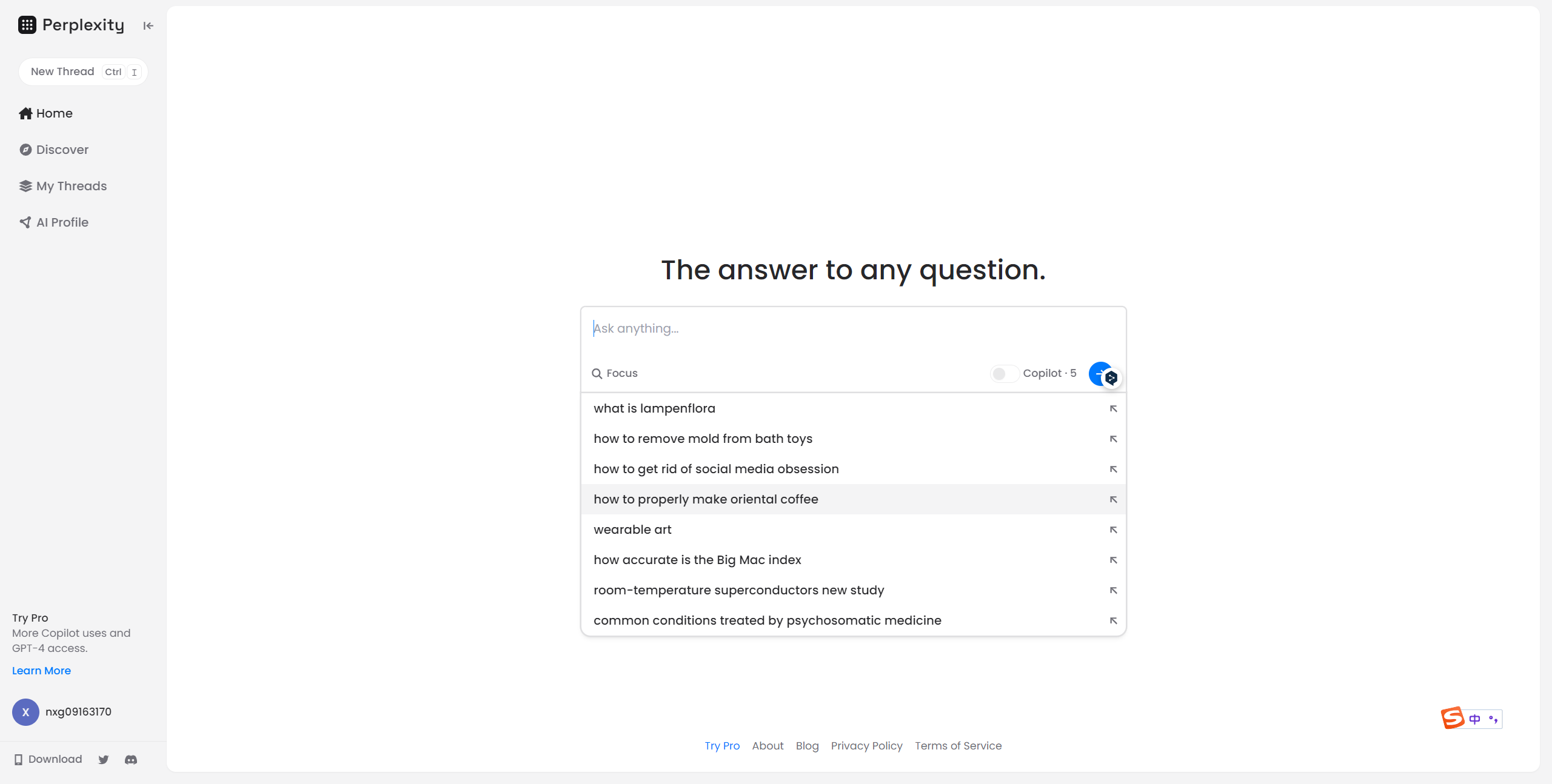Toggle Chinese/English input mode indicator
1552x784 pixels.
(x=1475, y=719)
